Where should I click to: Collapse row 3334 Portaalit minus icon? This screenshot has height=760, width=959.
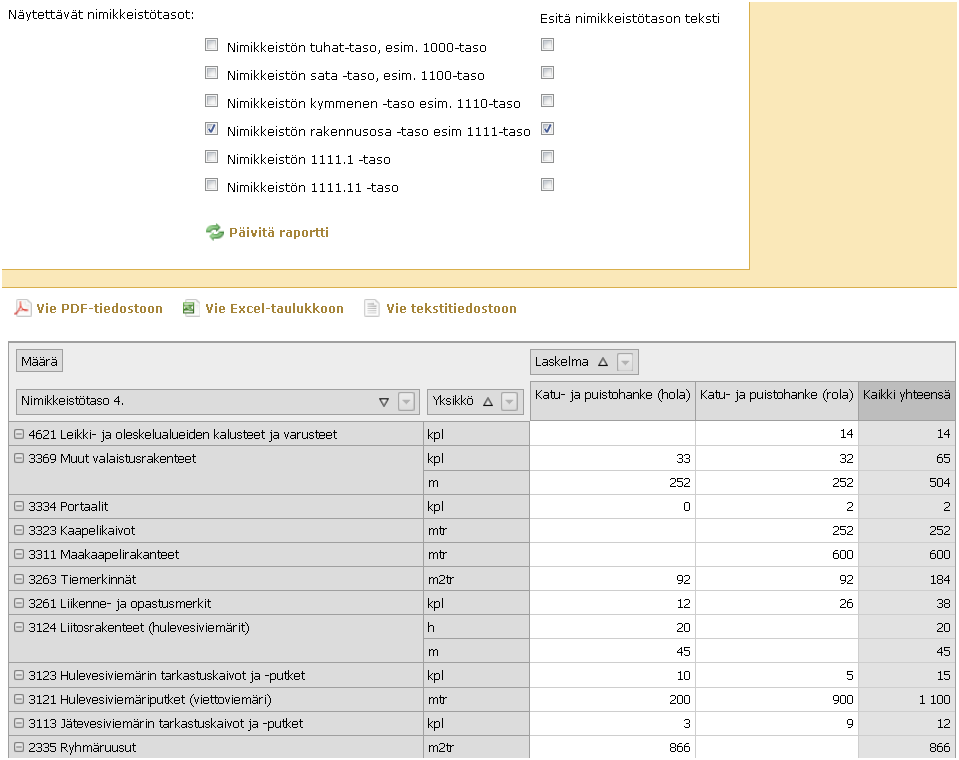tap(19, 507)
